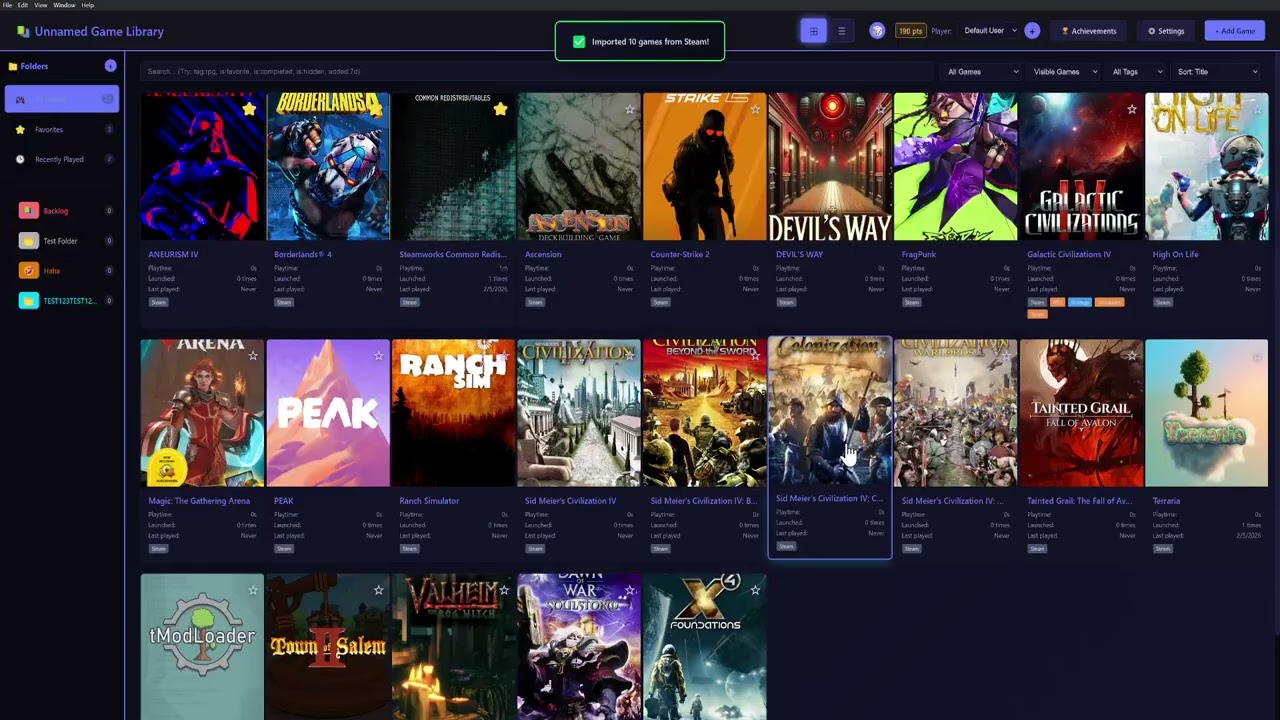Click the cyan TEST123TEST12 folder icon
This screenshot has width=1280, height=720.
pos(29,301)
